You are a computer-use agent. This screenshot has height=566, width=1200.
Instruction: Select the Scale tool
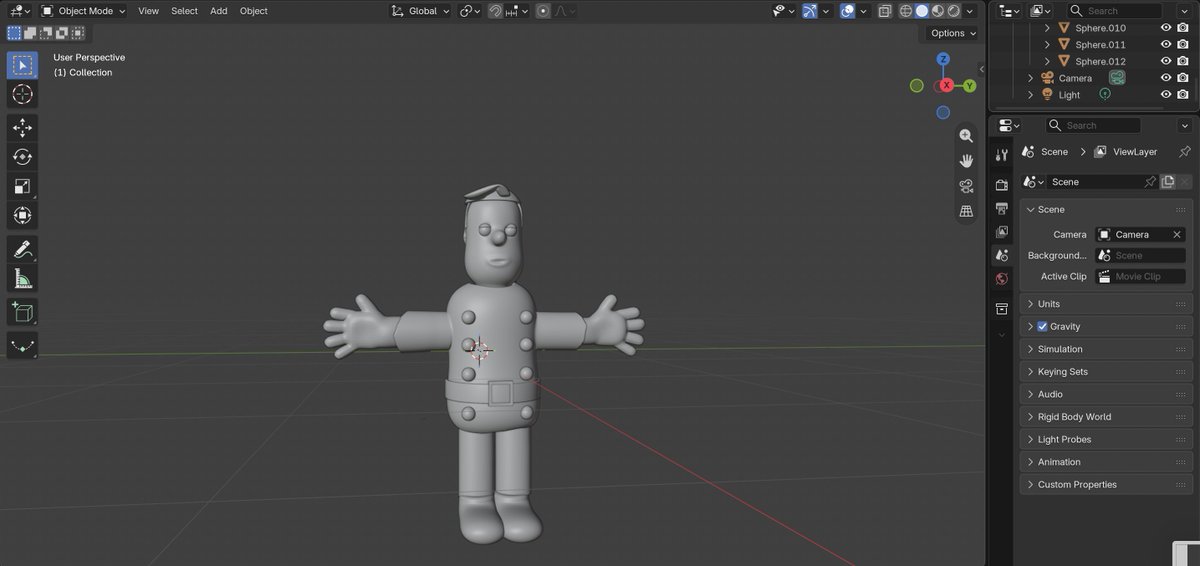(x=22, y=186)
